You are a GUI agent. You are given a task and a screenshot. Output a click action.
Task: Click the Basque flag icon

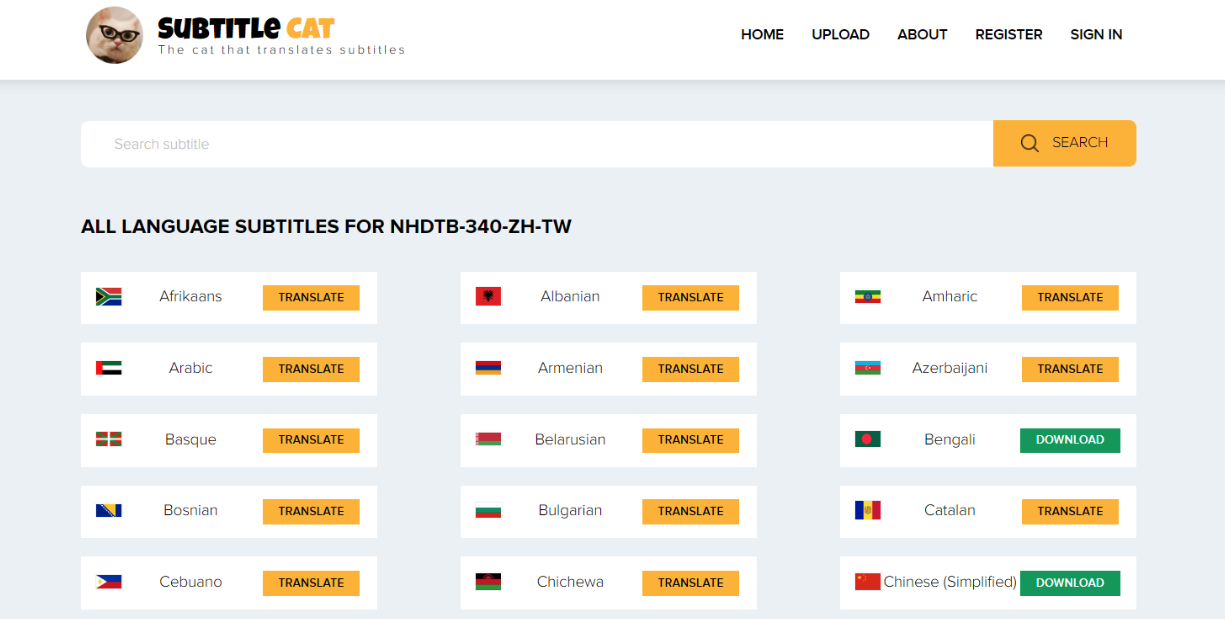coord(109,439)
